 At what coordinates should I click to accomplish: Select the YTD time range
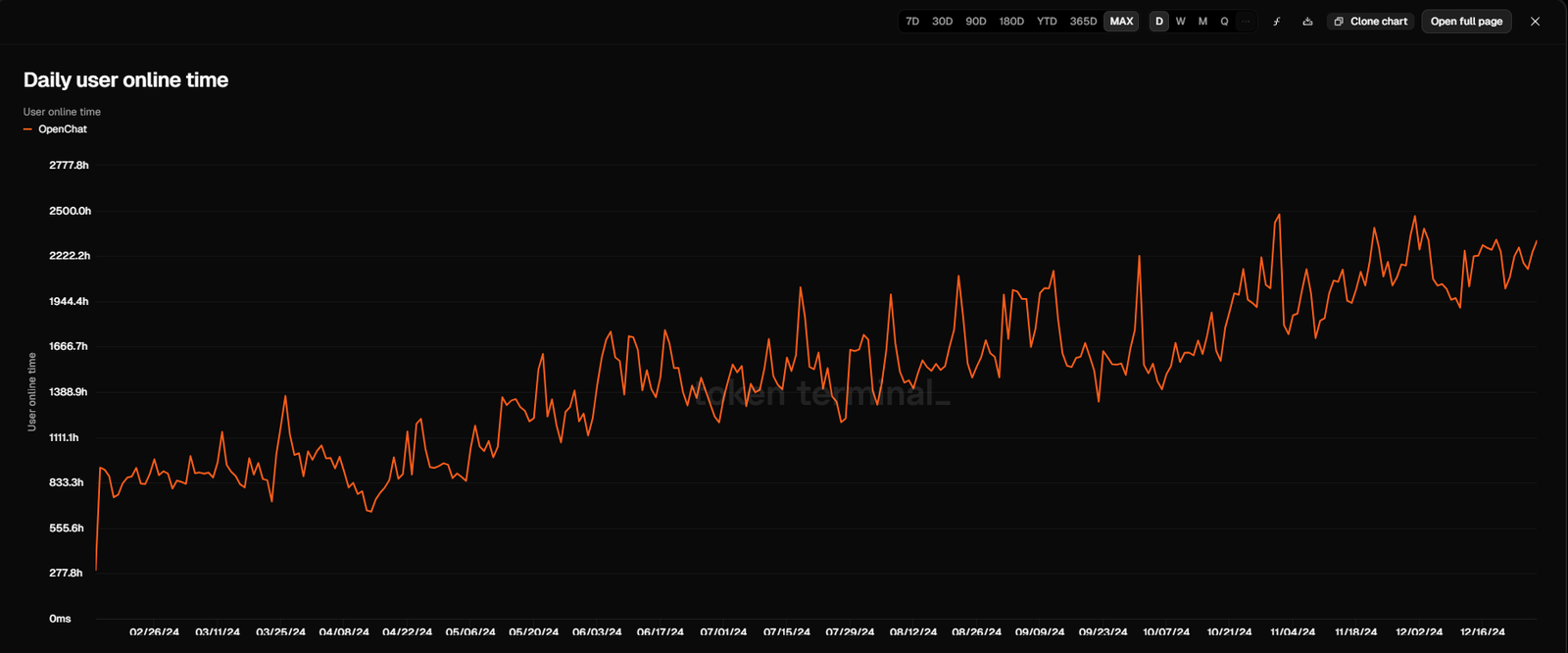1047,22
